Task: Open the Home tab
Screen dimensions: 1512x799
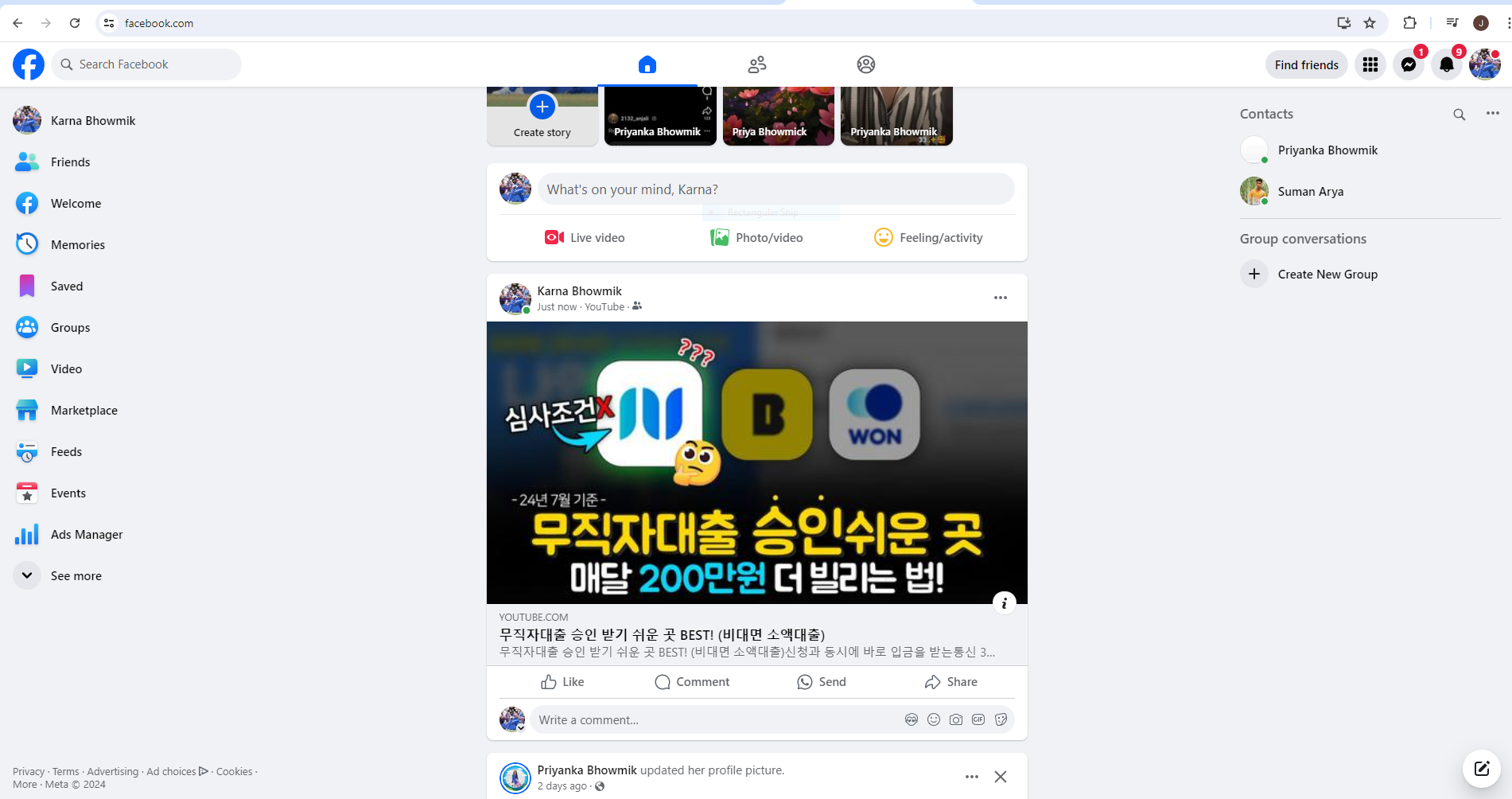Action: point(647,64)
